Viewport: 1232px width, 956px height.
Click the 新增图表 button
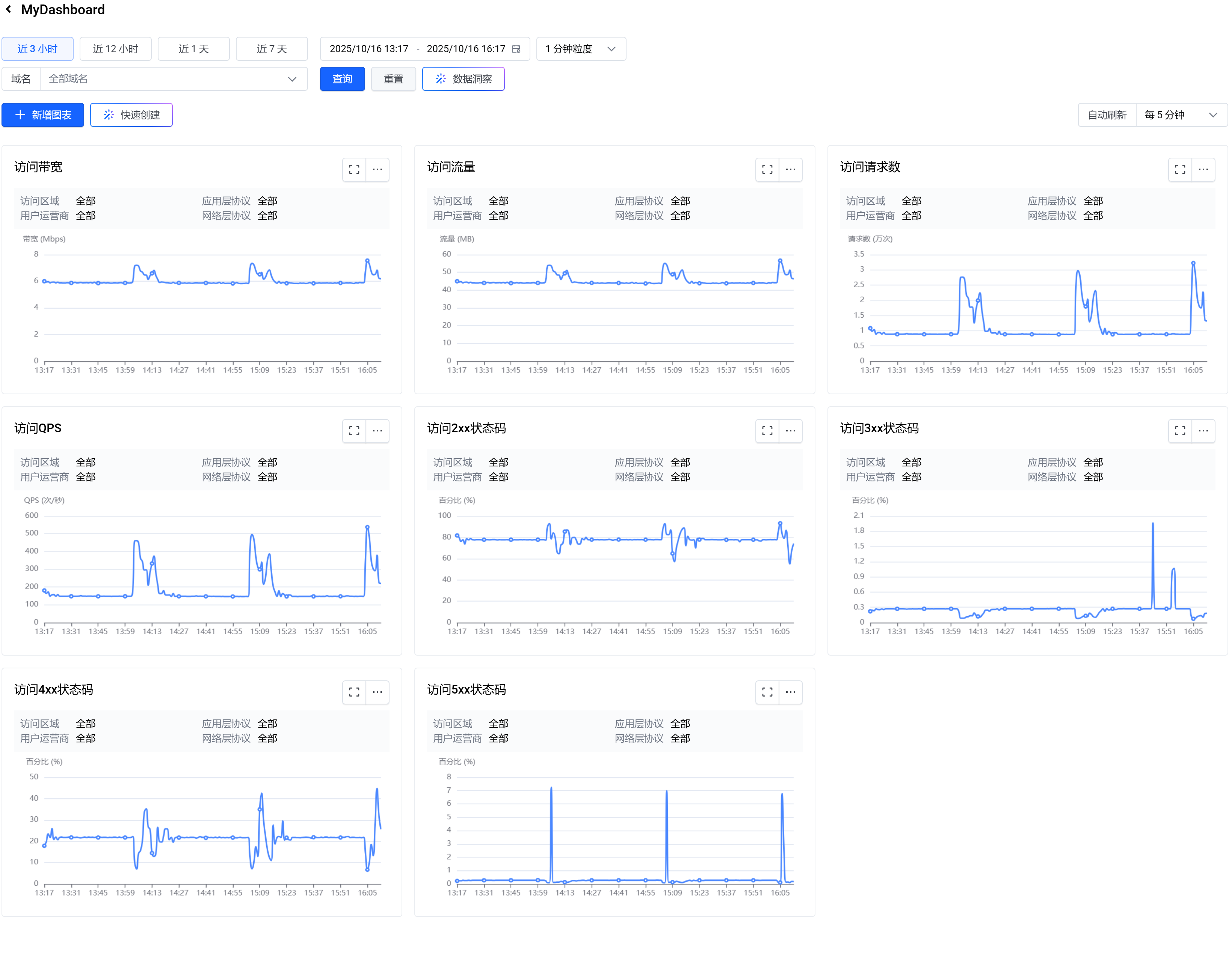pos(43,115)
